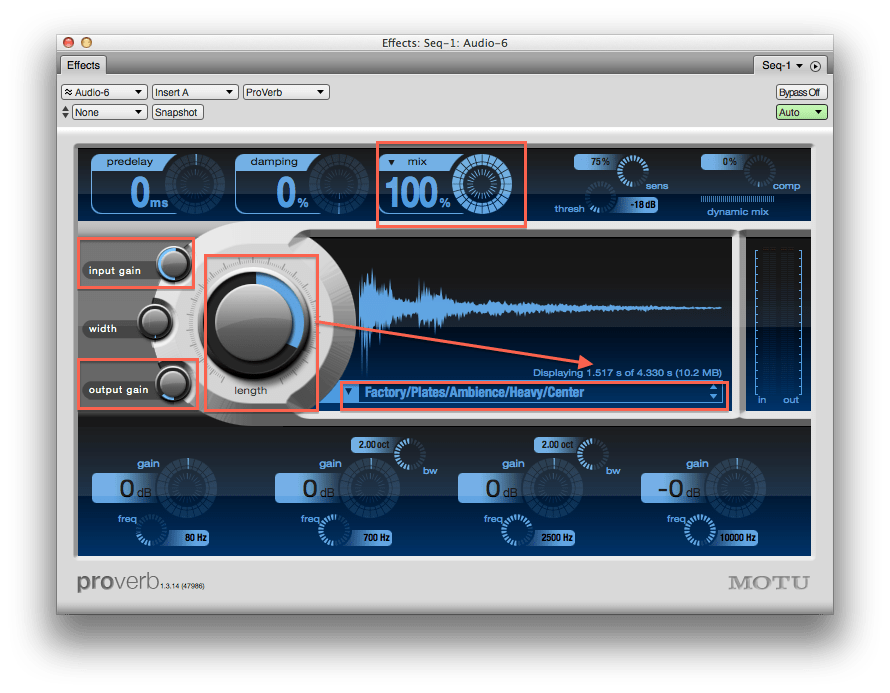Click the round arrow icon beside Seq-1
890x693 pixels.
point(815,66)
